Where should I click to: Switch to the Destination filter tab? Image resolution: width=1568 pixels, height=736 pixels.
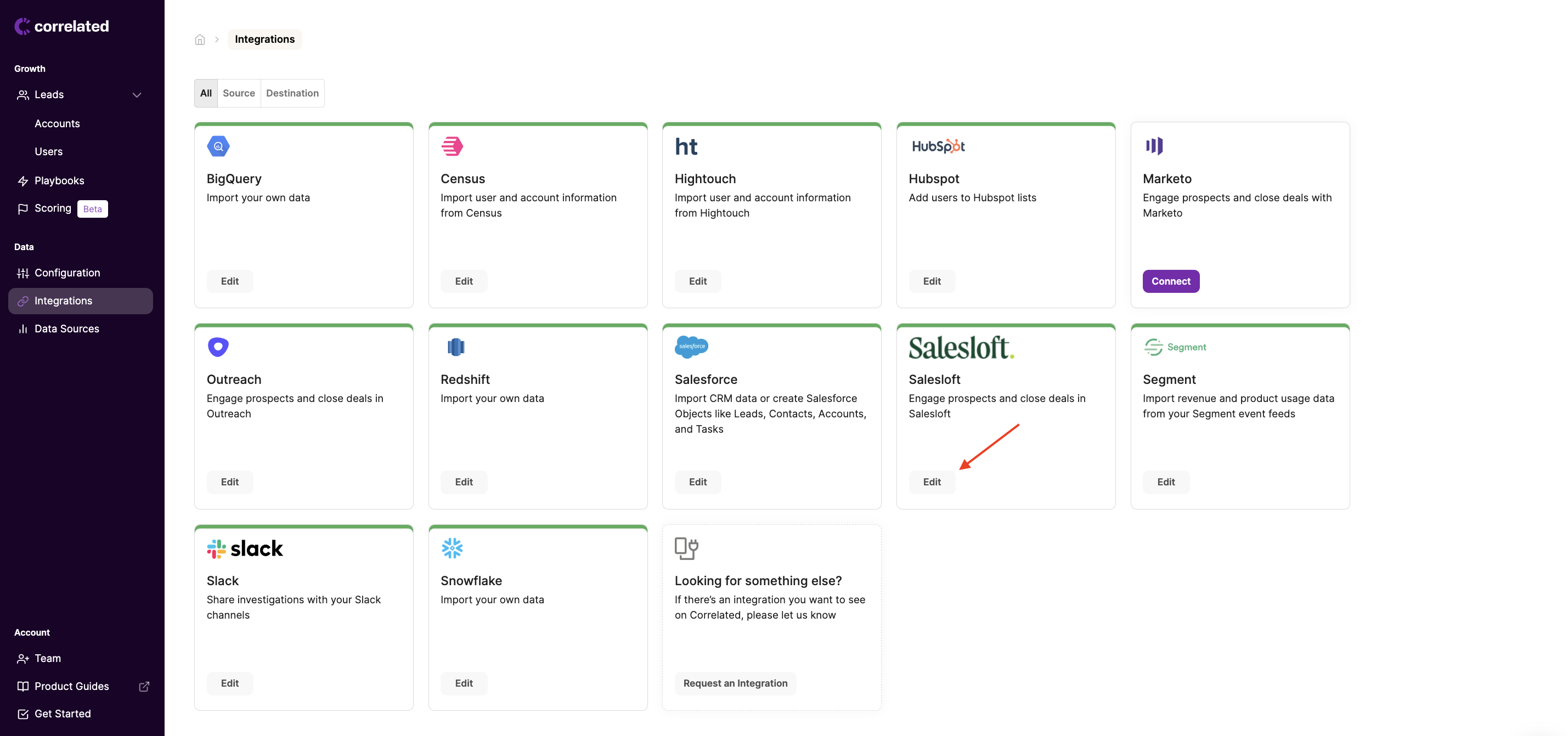coord(292,93)
